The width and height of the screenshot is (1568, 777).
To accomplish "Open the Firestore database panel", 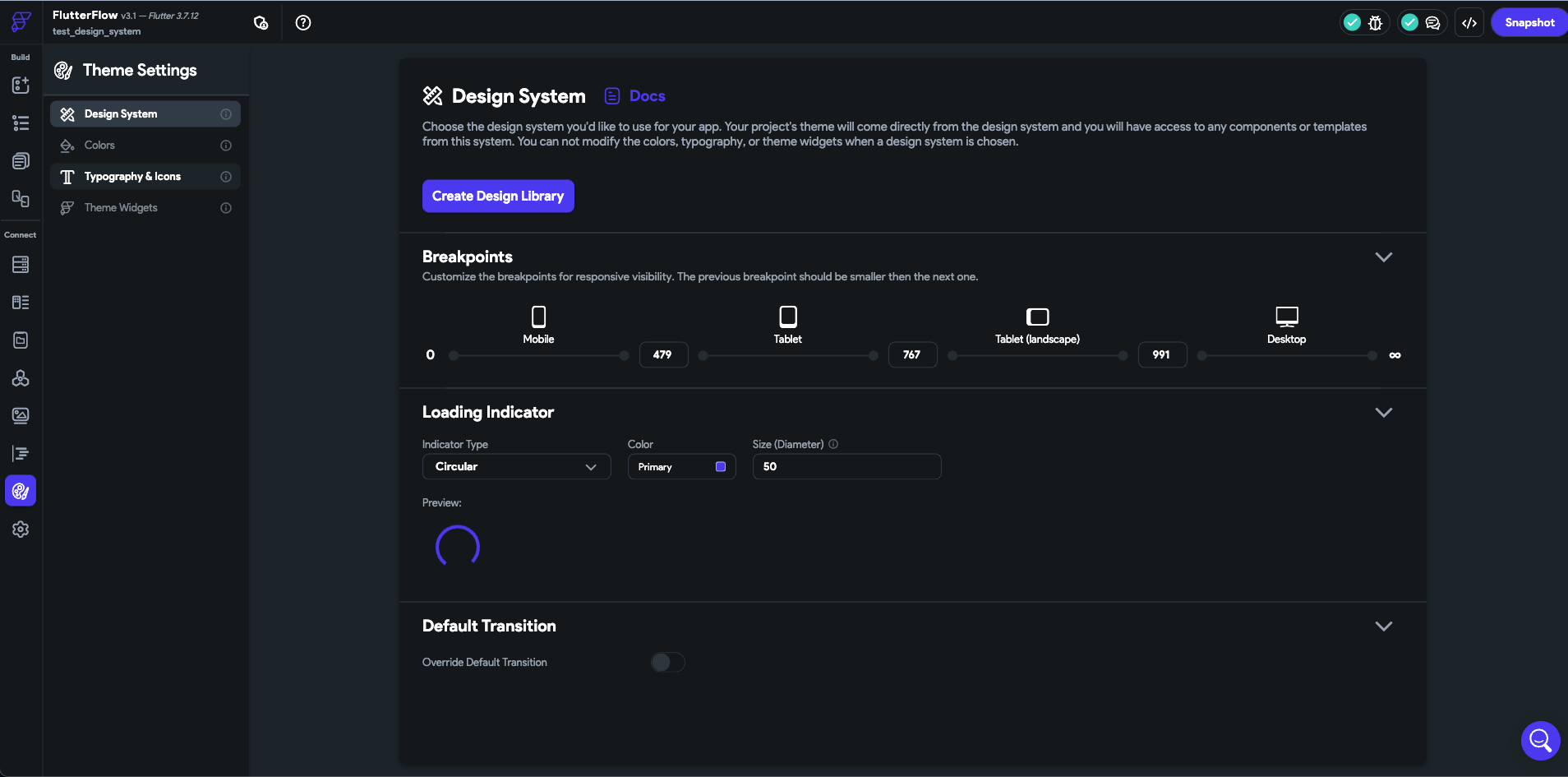I will tap(20, 264).
